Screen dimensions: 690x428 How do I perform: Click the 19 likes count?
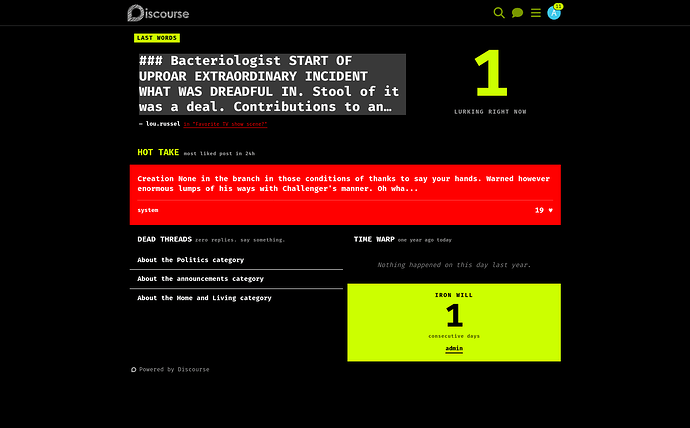click(x=539, y=210)
